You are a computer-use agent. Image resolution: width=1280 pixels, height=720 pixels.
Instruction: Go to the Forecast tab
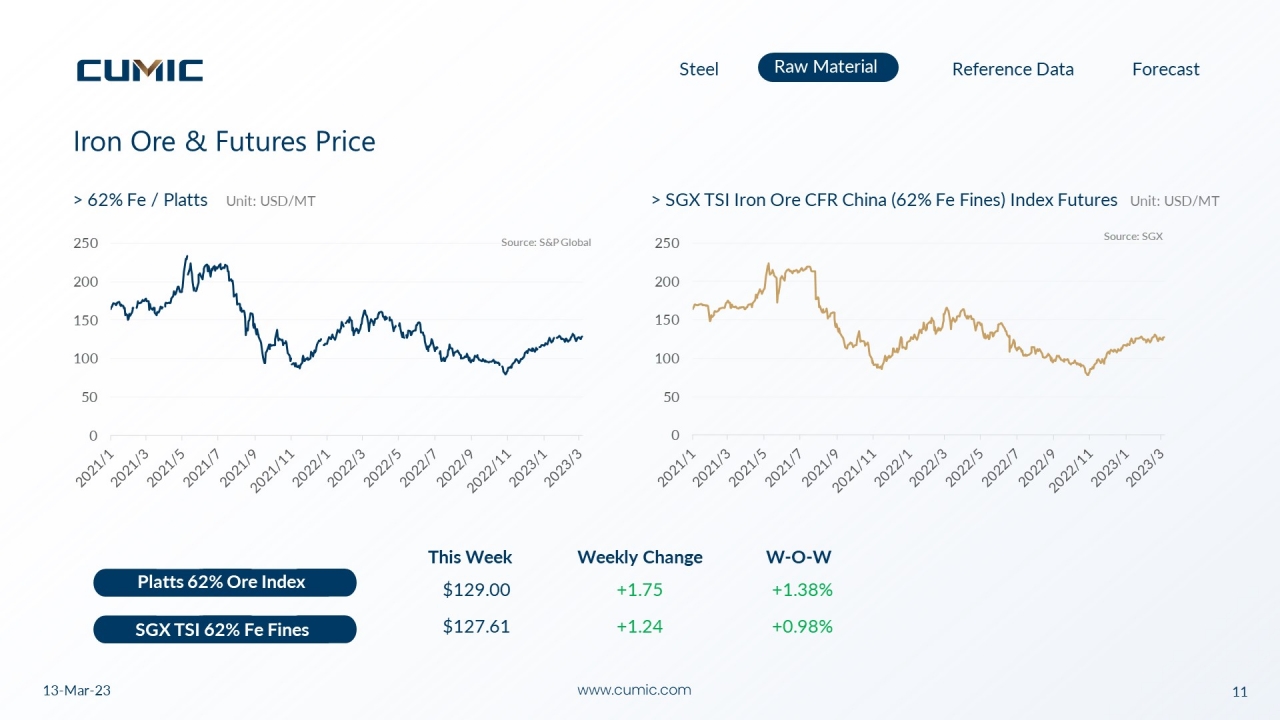point(1165,69)
